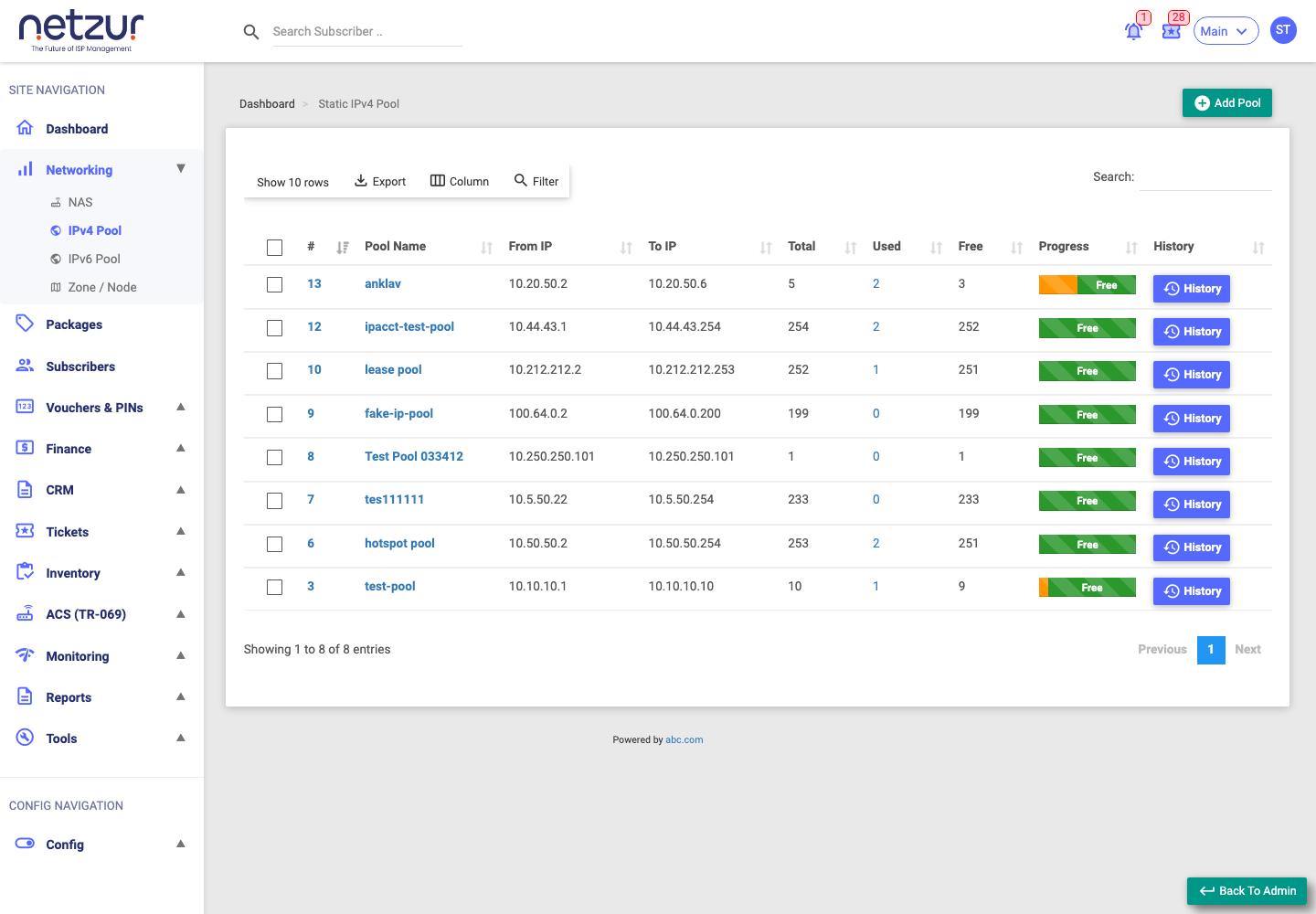This screenshot has height=914, width=1316.
Task: Click the Dashboard home icon in sidebar
Action: 25,128
